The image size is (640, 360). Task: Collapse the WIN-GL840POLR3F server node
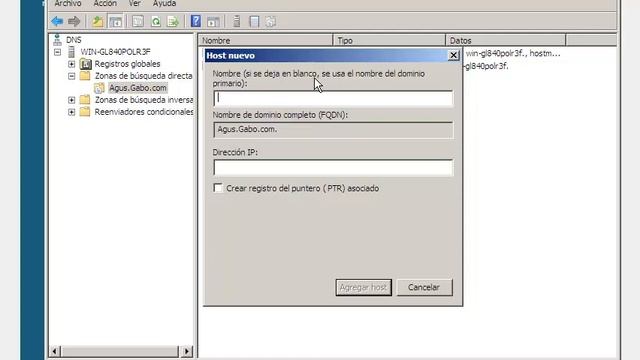[58, 52]
